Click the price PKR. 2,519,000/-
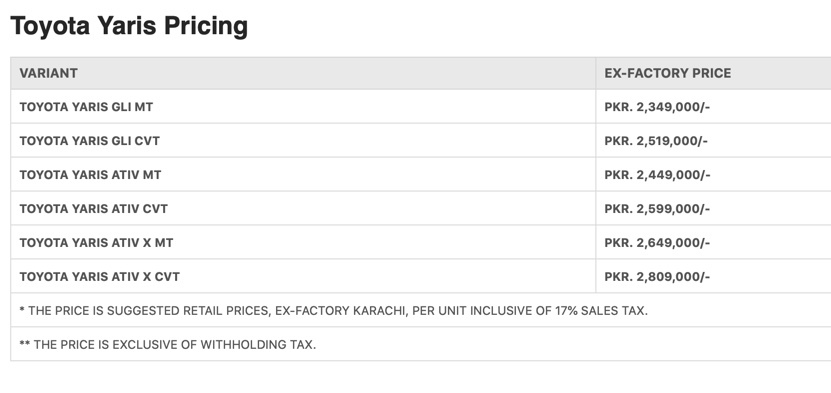The width and height of the screenshot is (831, 393). click(x=656, y=141)
